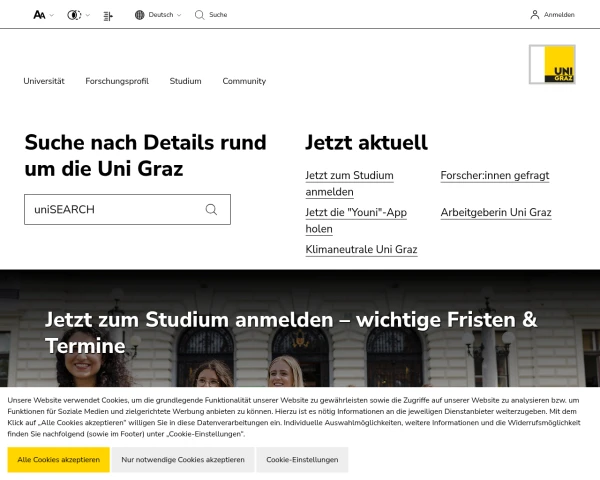This screenshot has height=480, width=600.
Task: Open the 'Arbeitgeberin Uni Graz' link
Action: tap(496, 212)
